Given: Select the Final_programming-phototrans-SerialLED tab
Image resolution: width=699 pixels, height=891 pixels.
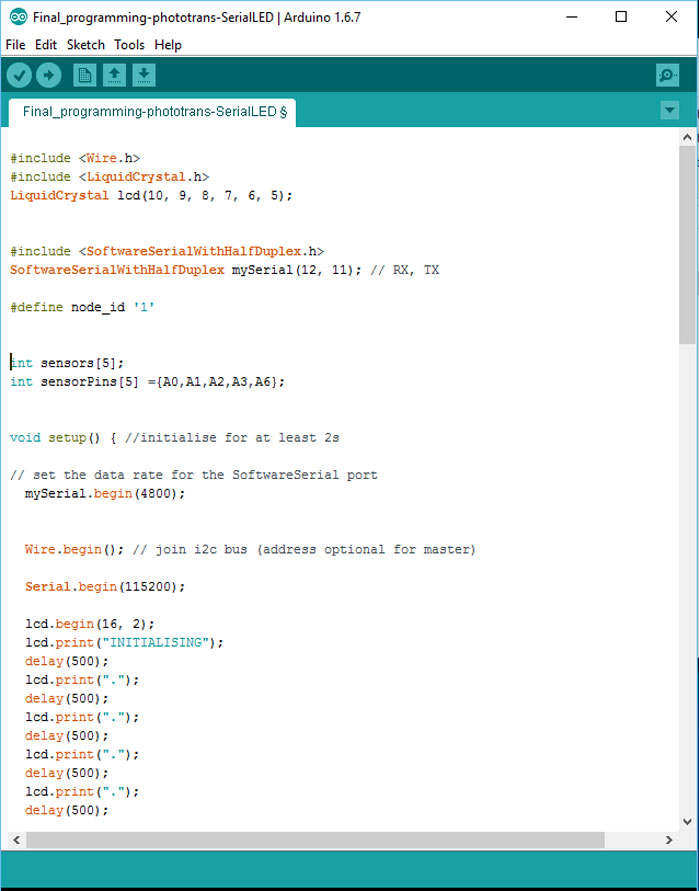Looking at the screenshot, I should (152, 112).
